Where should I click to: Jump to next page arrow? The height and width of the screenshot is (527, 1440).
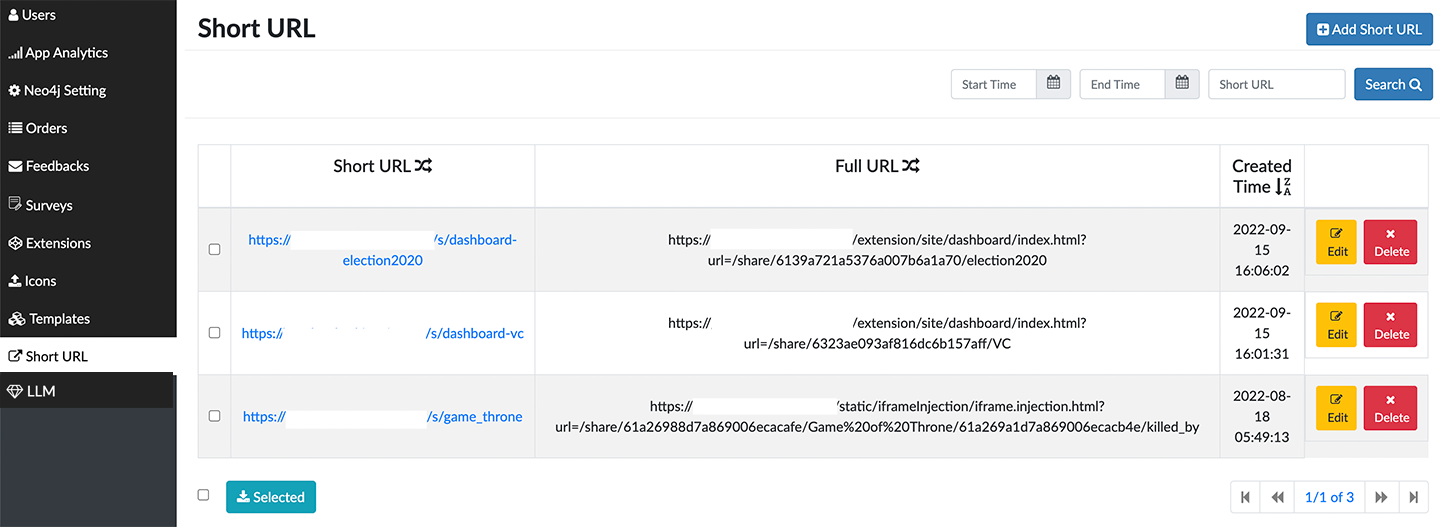[1381, 497]
